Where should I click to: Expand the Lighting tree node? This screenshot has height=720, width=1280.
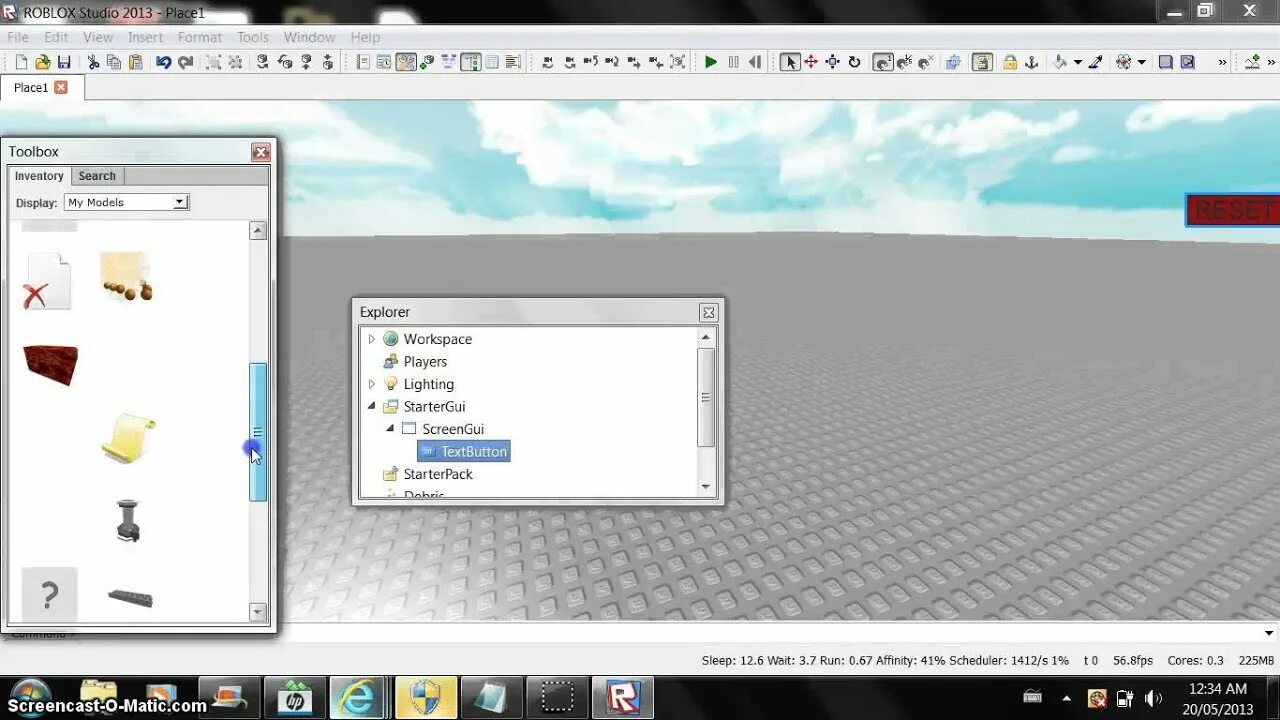tap(372, 384)
